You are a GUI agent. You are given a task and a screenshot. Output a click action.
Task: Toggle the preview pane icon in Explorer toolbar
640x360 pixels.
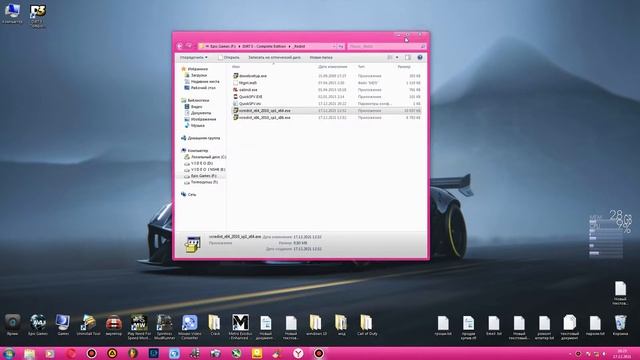coord(407,58)
